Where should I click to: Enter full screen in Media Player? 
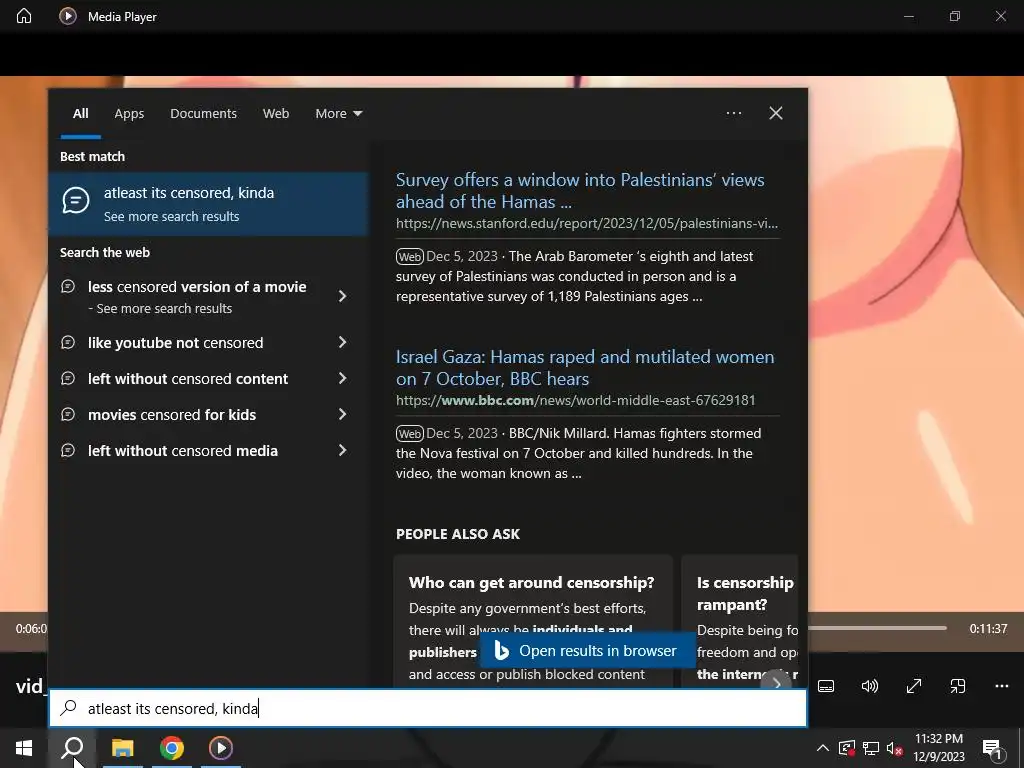[x=914, y=686]
